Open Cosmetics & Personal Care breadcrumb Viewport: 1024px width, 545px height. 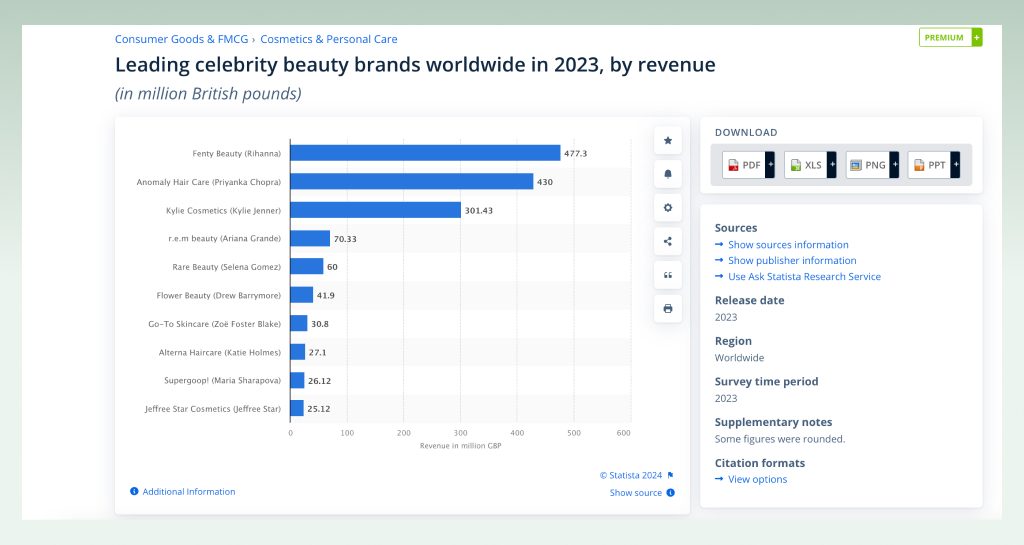(328, 39)
